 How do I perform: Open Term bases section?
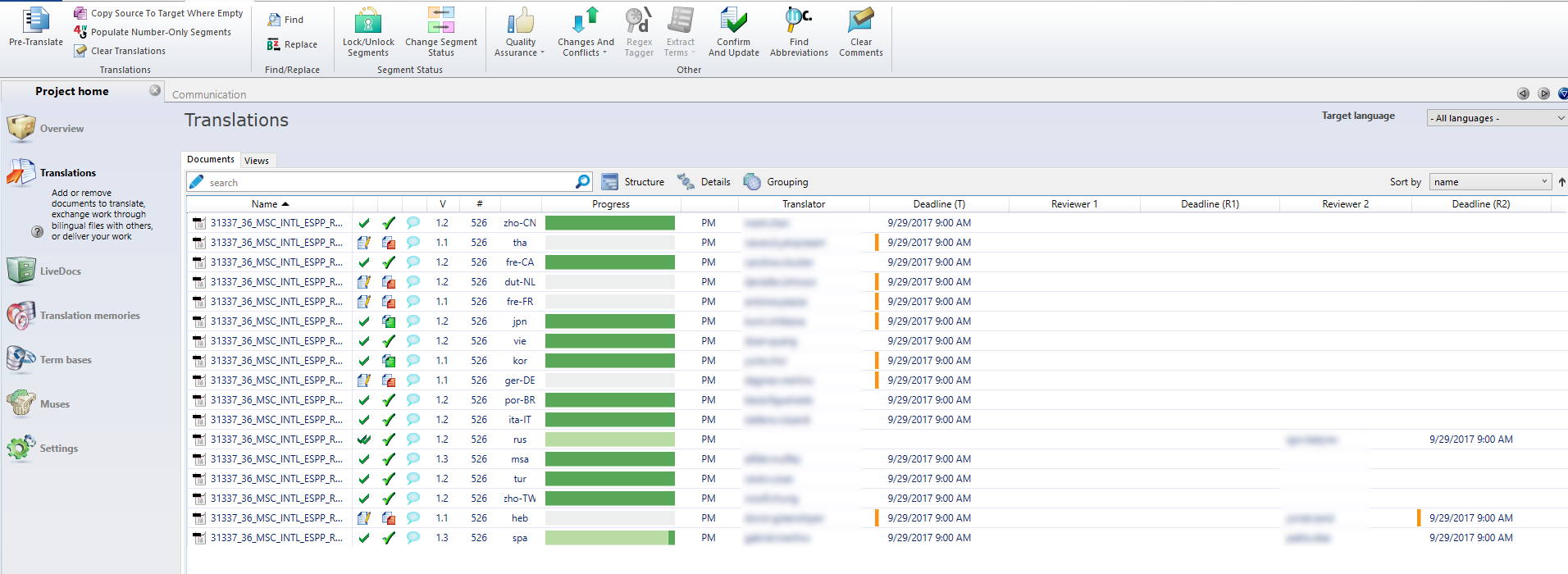click(x=66, y=360)
